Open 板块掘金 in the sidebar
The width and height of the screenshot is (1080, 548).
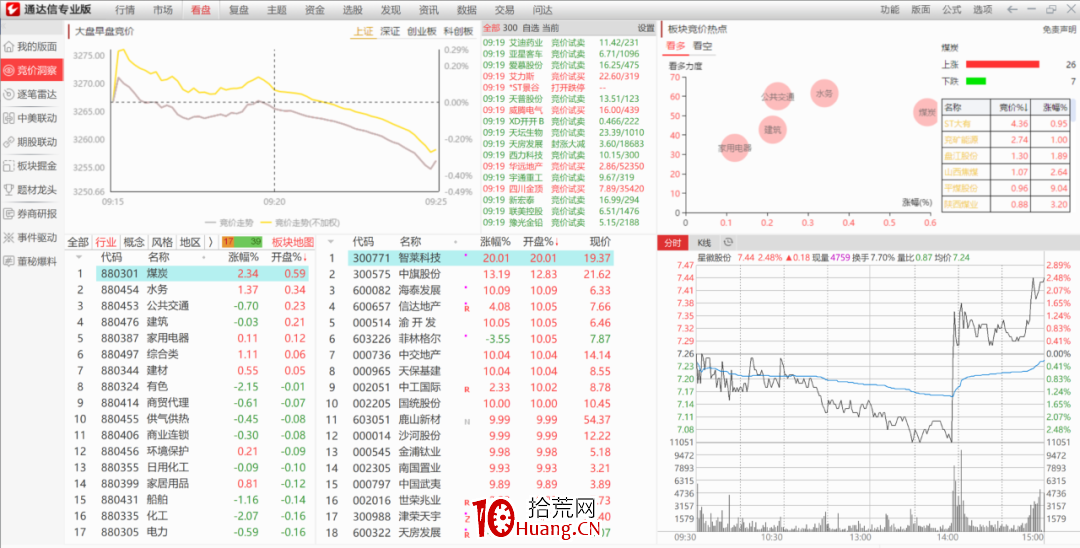coord(32,166)
